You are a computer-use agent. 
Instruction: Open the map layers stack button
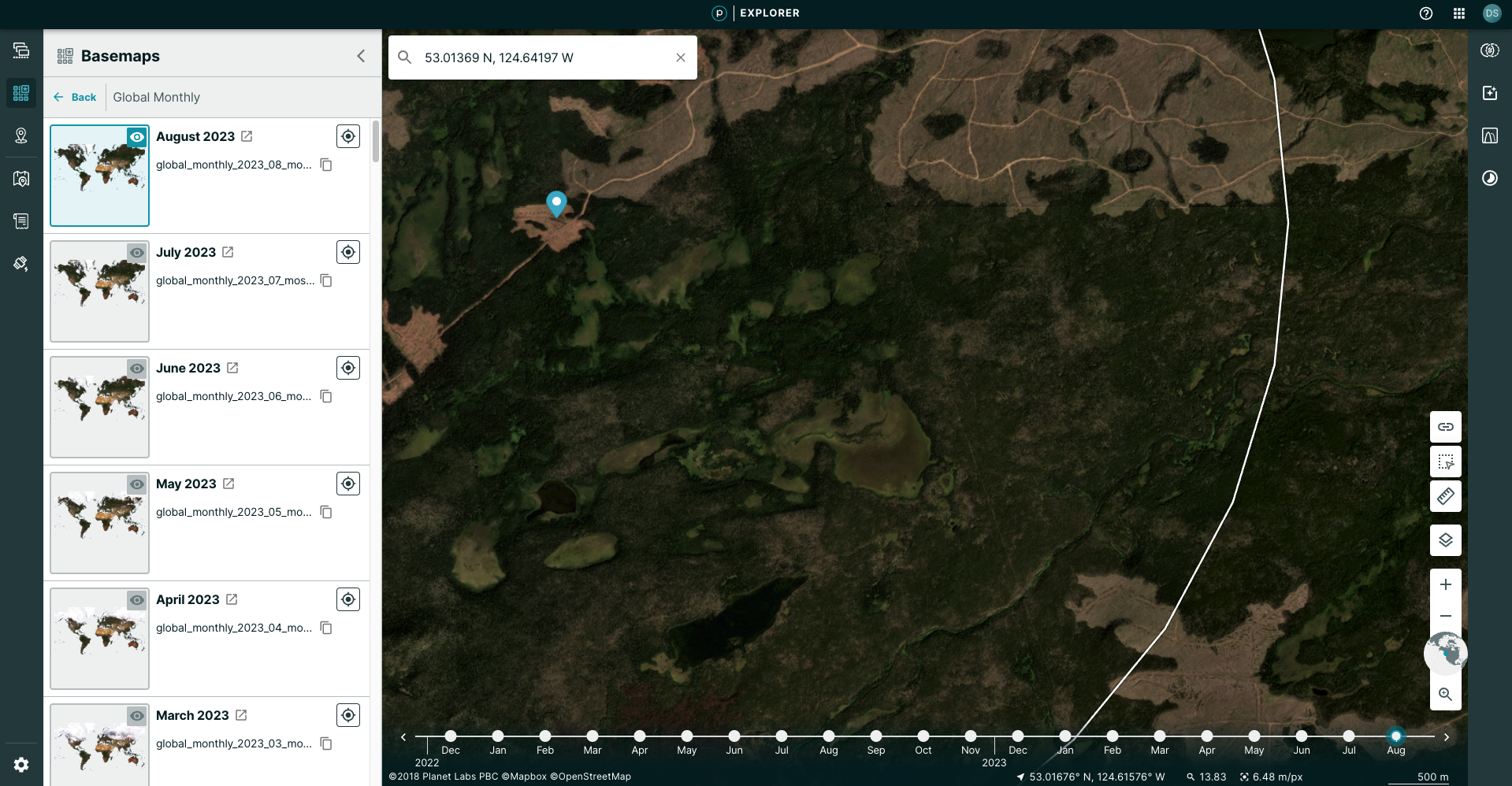click(x=1446, y=540)
